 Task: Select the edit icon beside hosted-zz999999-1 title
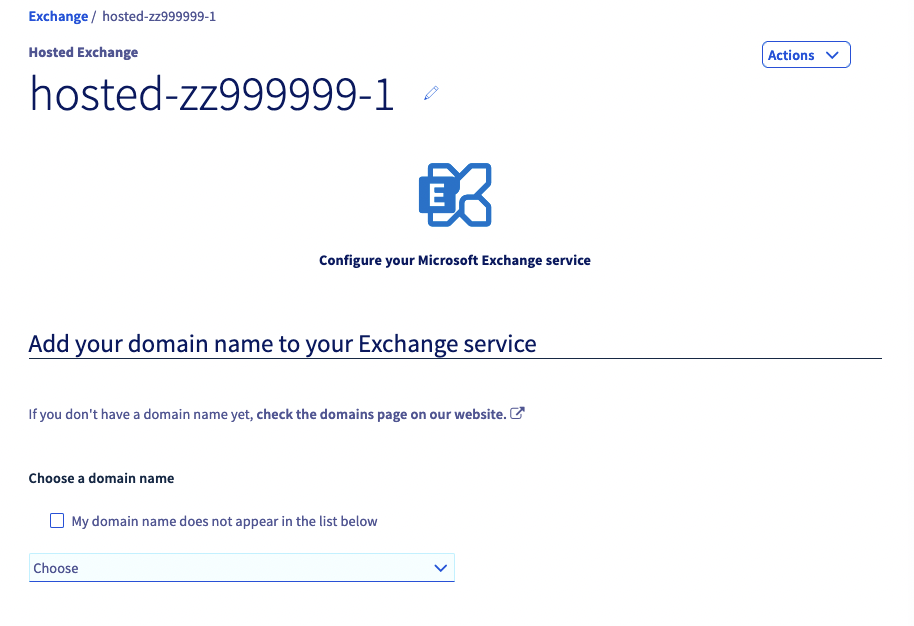tap(431, 92)
